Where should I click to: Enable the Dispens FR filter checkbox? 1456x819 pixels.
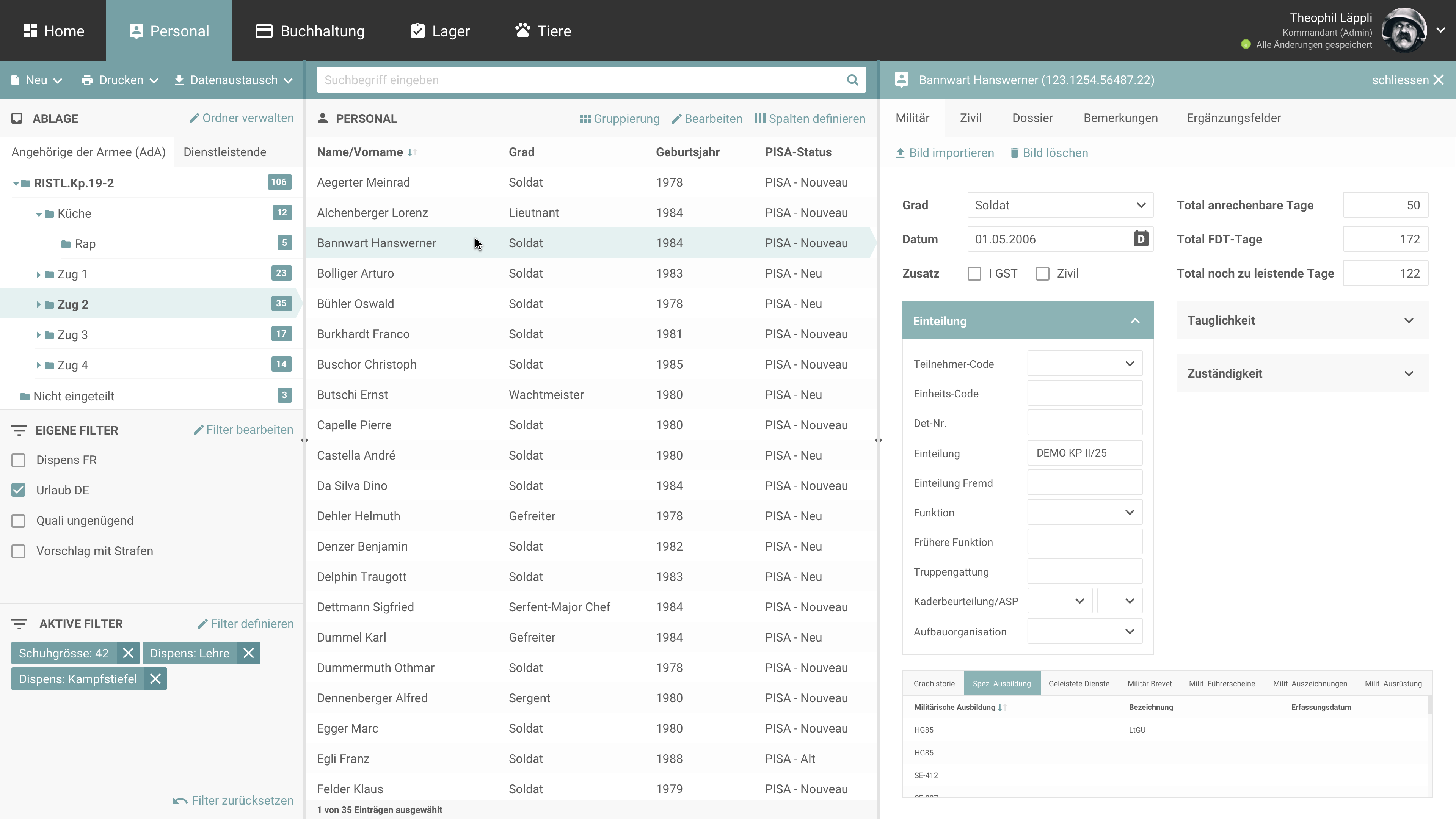point(19,460)
